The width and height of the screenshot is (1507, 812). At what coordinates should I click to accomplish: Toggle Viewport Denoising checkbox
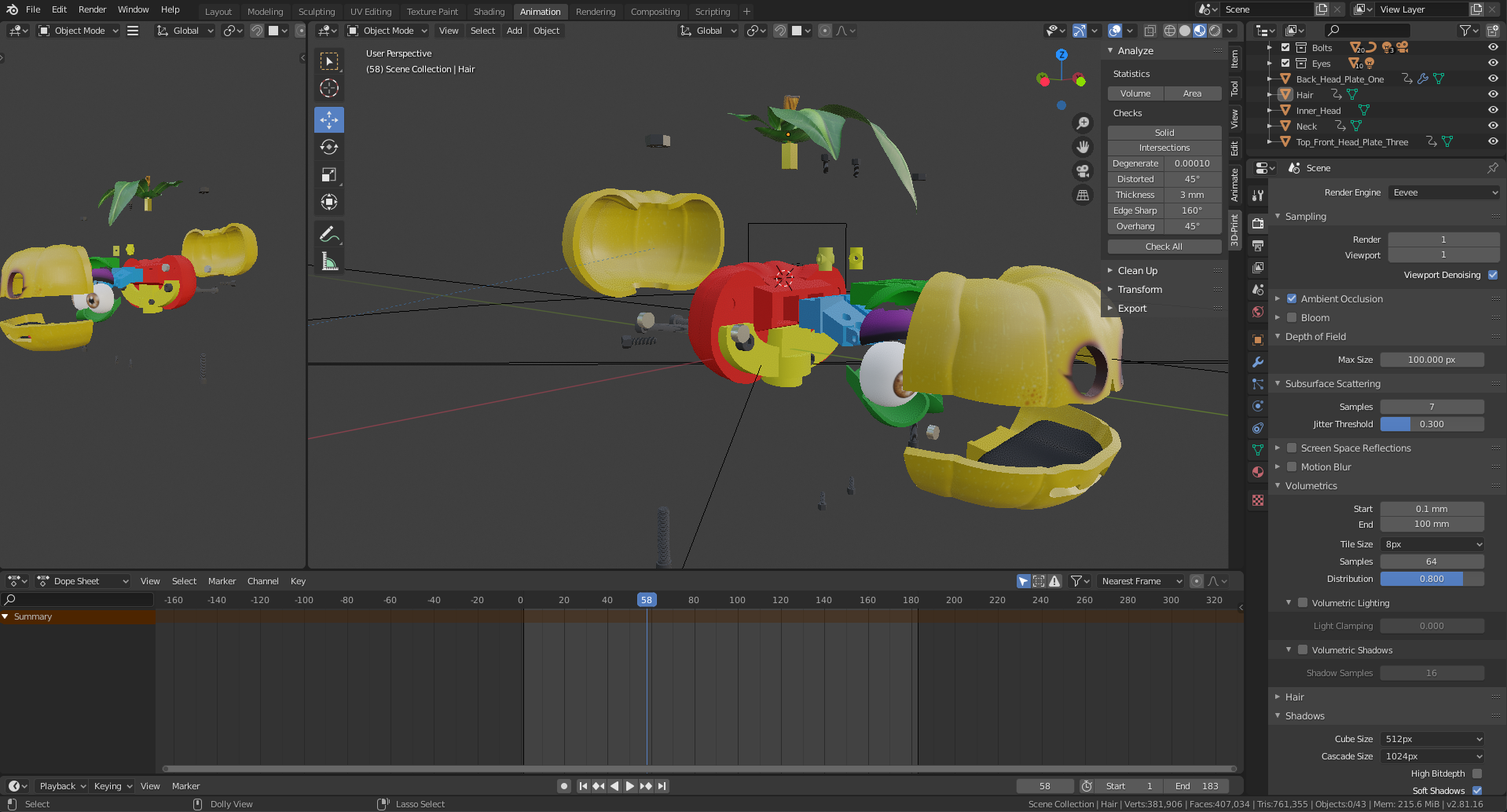tap(1493, 275)
